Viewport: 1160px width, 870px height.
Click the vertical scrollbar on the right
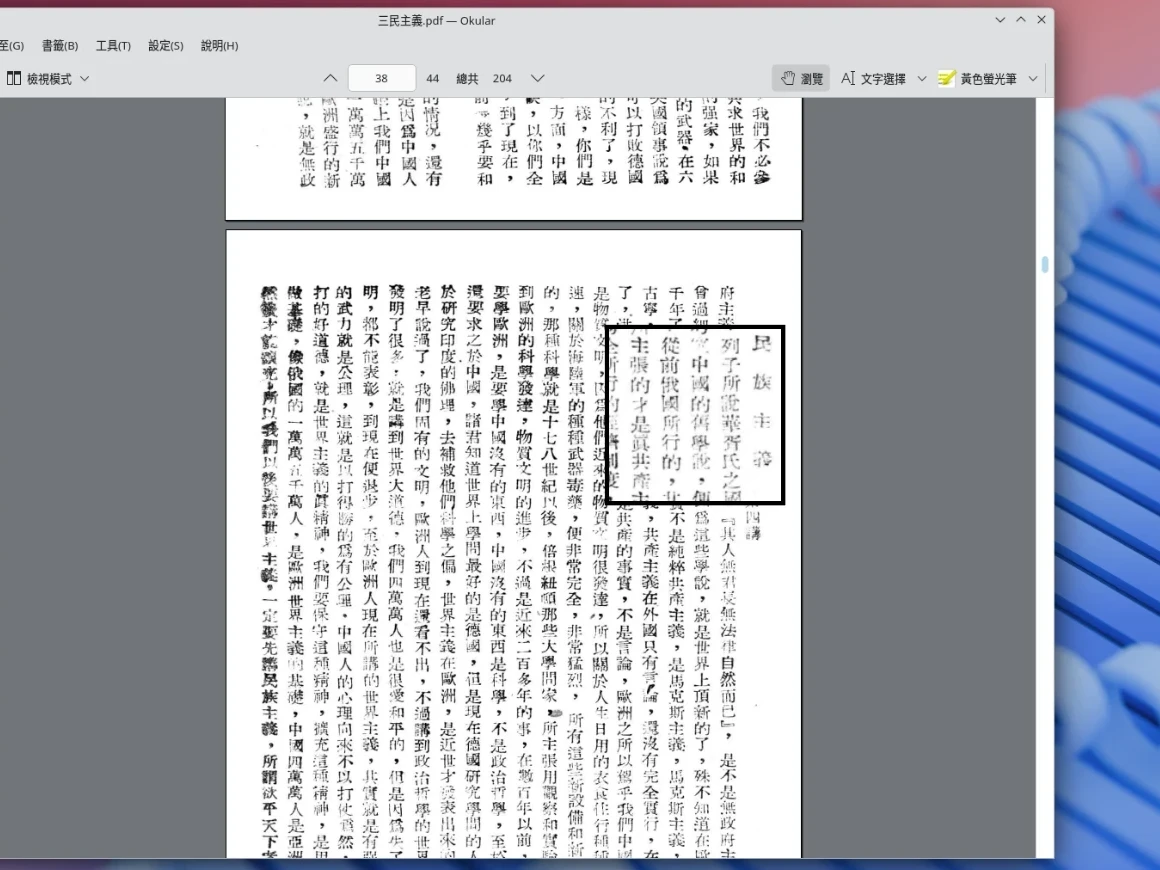tap(1044, 264)
